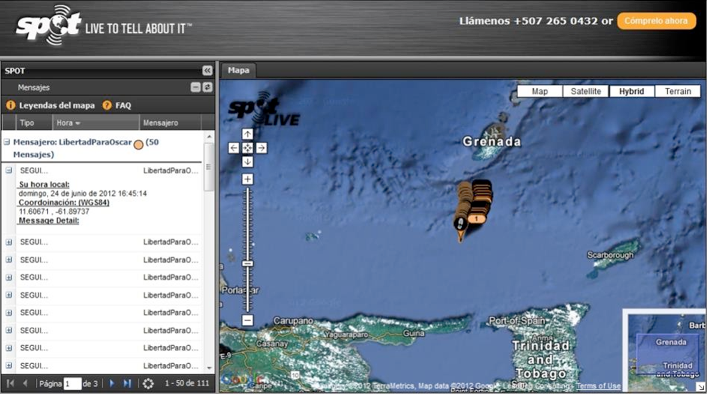The width and height of the screenshot is (707, 394).
Task: Switch map view to Map
Action: (x=539, y=92)
